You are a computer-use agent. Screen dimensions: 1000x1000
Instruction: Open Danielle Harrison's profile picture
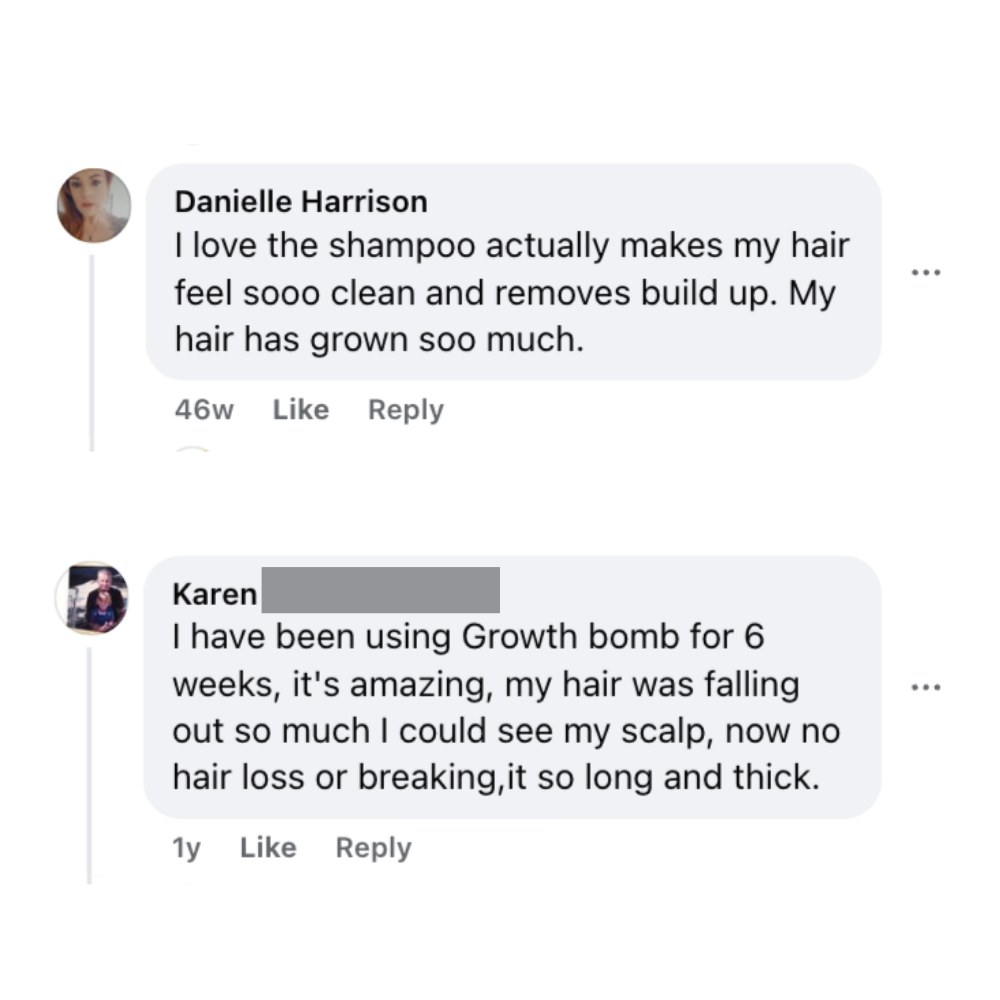click(94, 205)
